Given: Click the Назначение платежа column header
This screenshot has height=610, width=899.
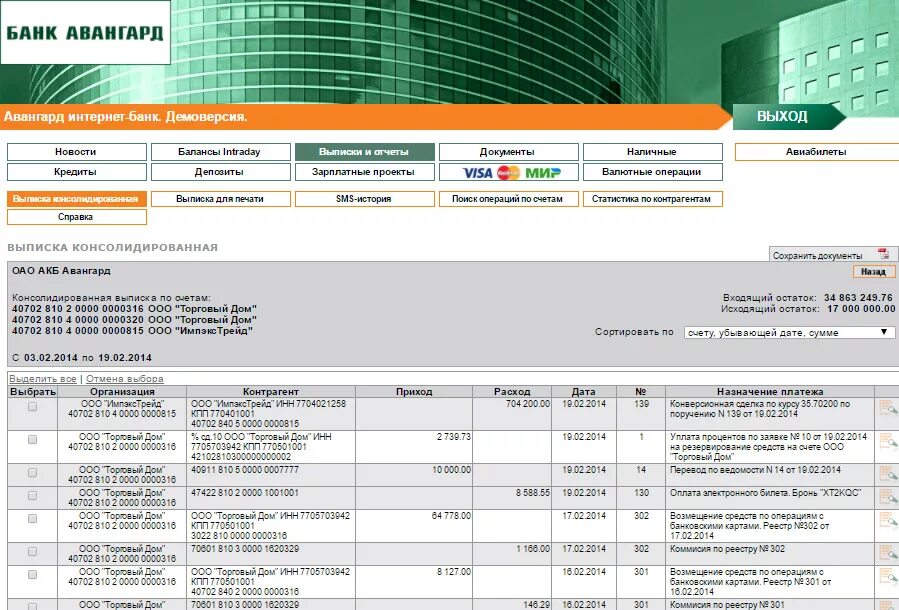Looking at the screenshot, I should [x=770, y=392].
